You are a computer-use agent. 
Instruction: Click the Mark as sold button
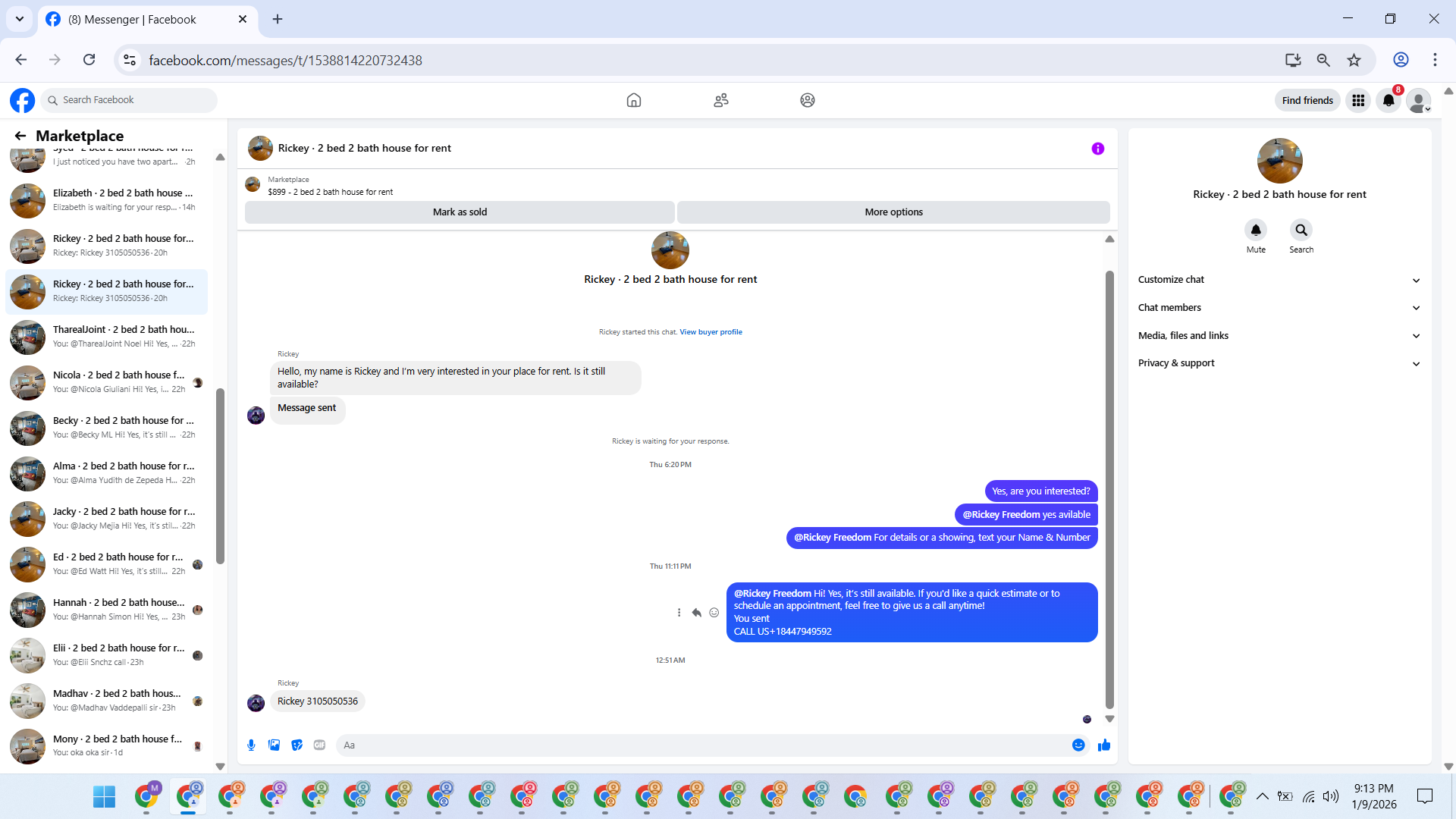[x=460, y=212]
